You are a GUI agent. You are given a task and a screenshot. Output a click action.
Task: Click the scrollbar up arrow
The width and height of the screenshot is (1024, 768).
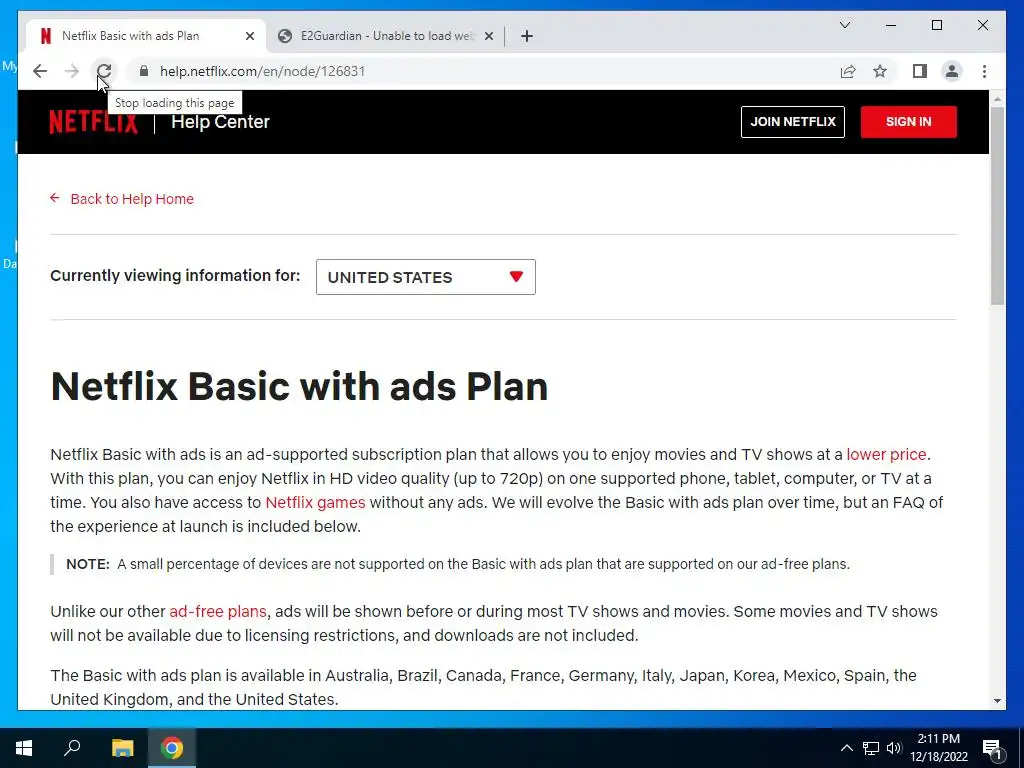(997, 99)
